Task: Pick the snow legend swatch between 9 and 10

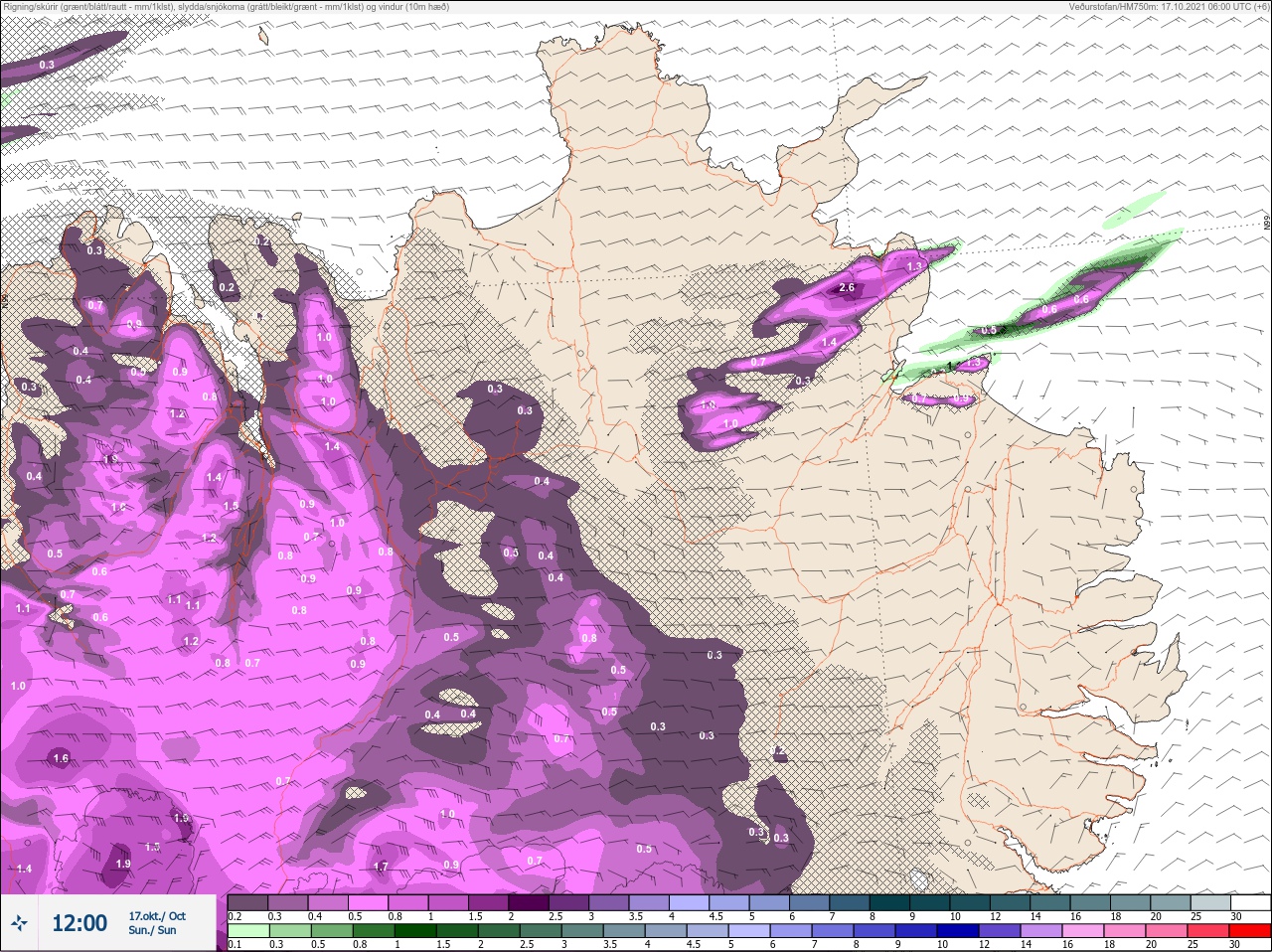Action: pyautogui.click(x=930, y=902)
